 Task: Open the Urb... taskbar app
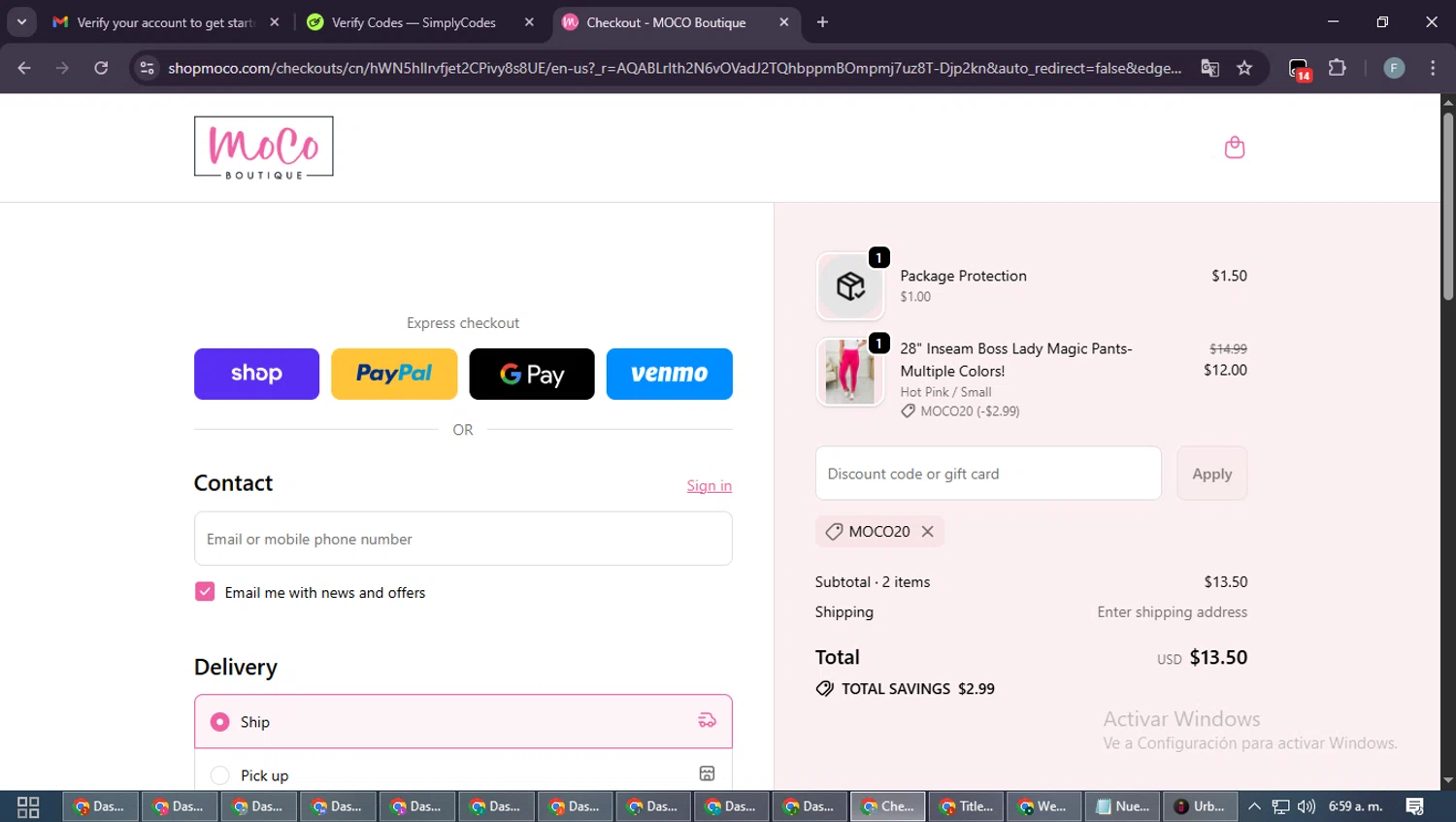(1200, 806)
